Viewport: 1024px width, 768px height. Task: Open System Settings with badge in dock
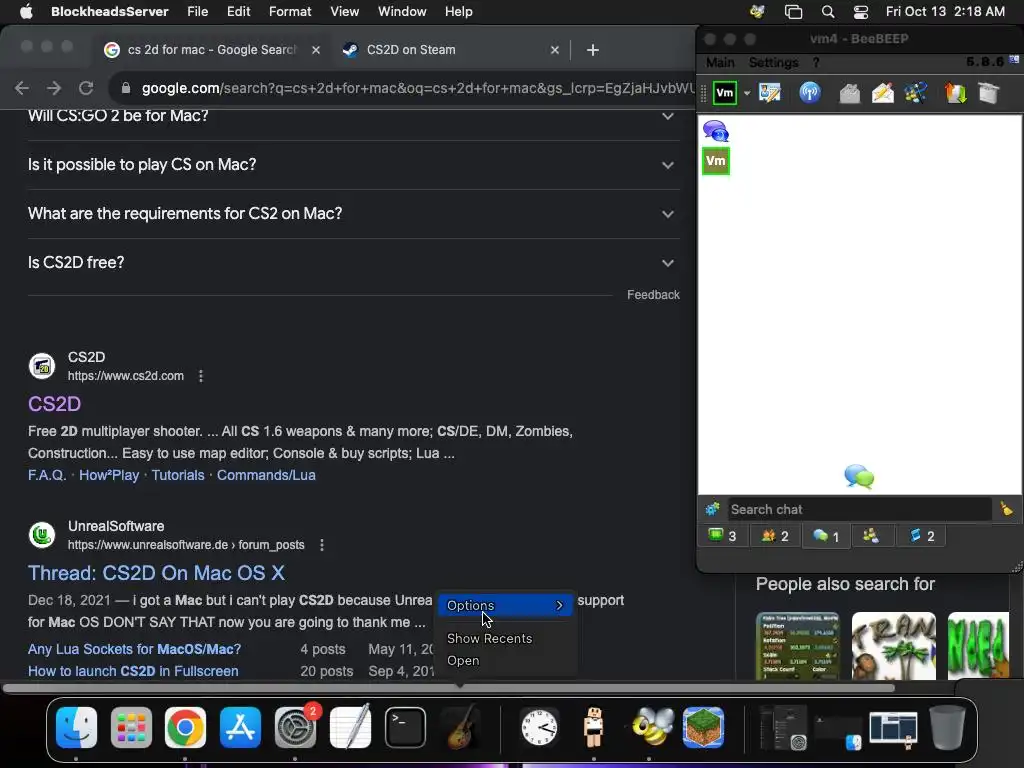(295, 727)
